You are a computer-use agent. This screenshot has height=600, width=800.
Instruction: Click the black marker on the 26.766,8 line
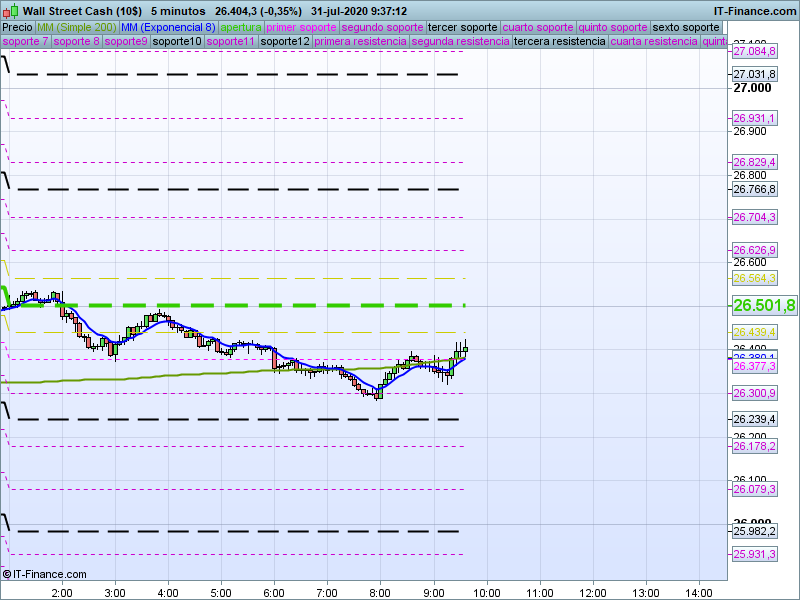pos(6,180)
